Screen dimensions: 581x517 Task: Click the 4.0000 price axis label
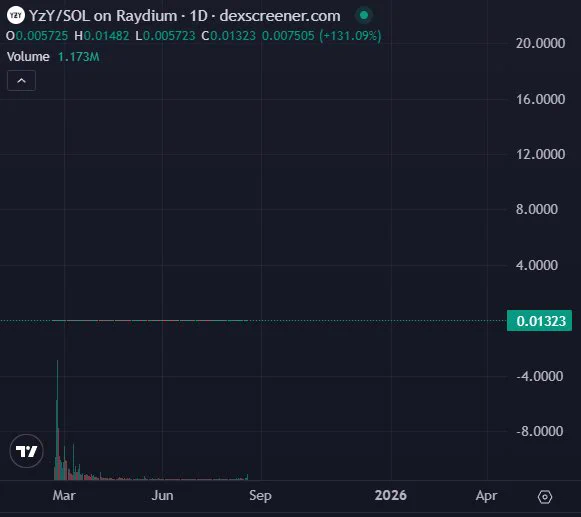(x=537, y=265)
